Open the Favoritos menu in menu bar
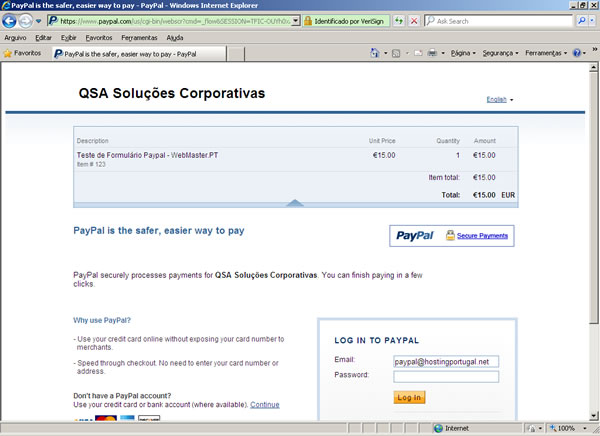Viewport: 600px width, 436px height. [99, 38]
